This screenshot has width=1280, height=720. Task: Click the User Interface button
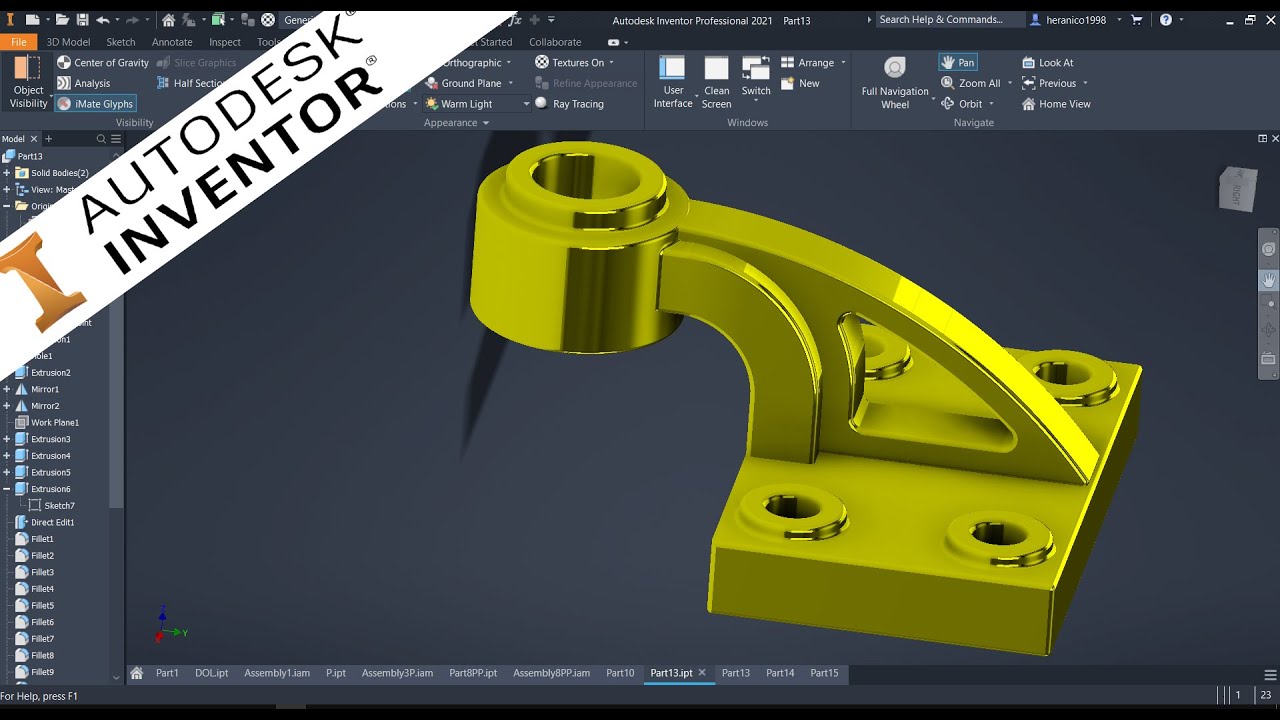coord(673,82)
